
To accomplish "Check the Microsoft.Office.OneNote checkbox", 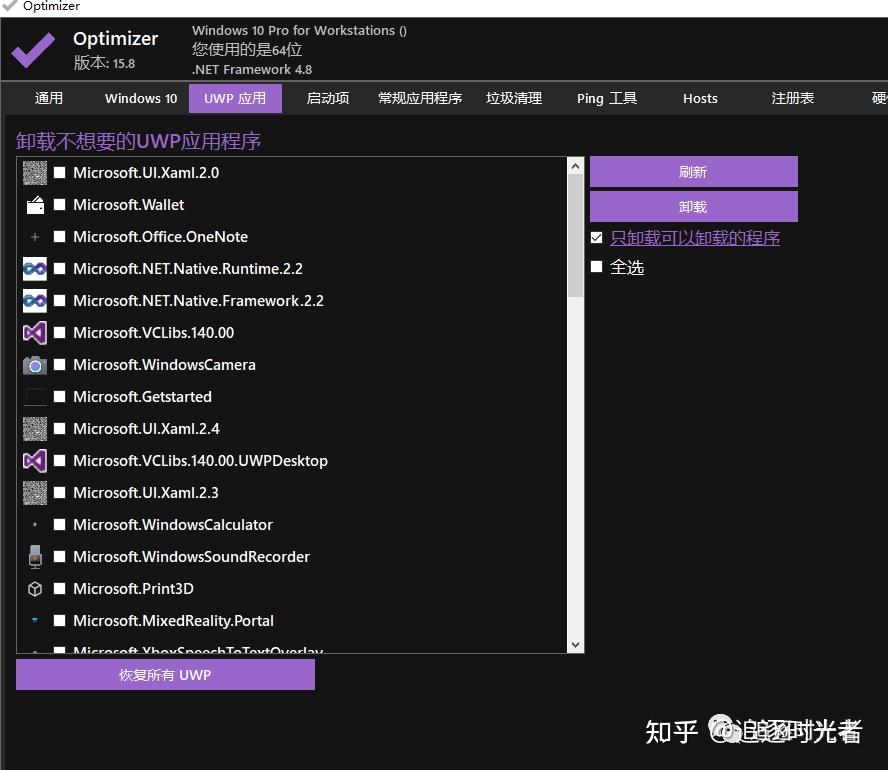I will (x=59, y=237).
